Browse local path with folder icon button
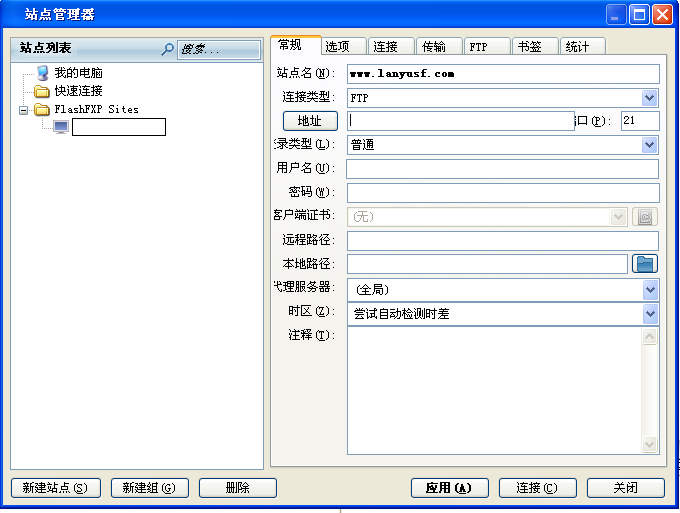Screen dimensions: 680x513 coord(645,264)
